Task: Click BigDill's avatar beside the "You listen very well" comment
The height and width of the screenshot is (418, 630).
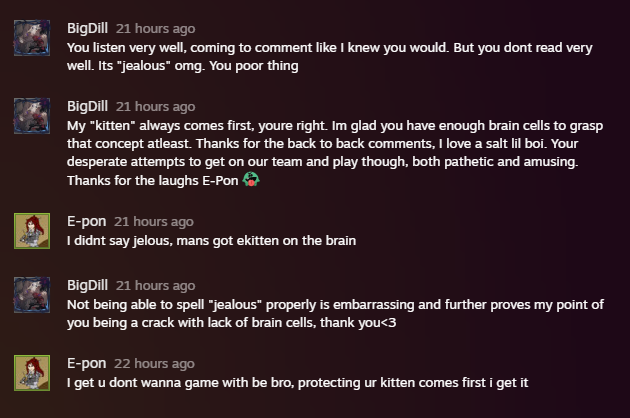Action: point(32,39)
